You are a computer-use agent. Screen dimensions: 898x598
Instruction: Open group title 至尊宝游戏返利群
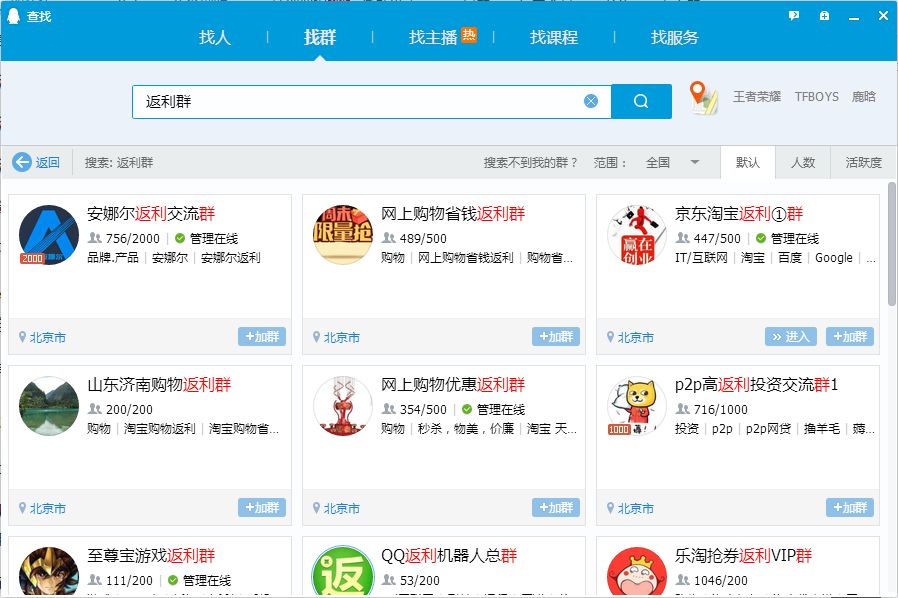tap(151, 555)
